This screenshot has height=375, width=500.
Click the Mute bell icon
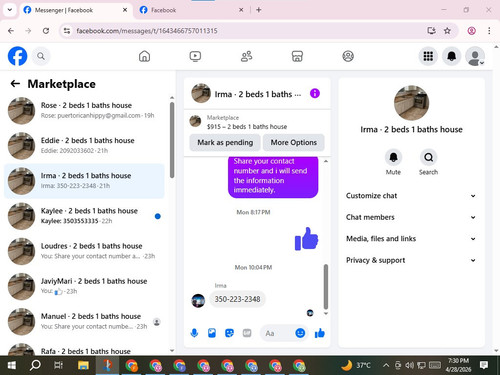coord(393,157)
